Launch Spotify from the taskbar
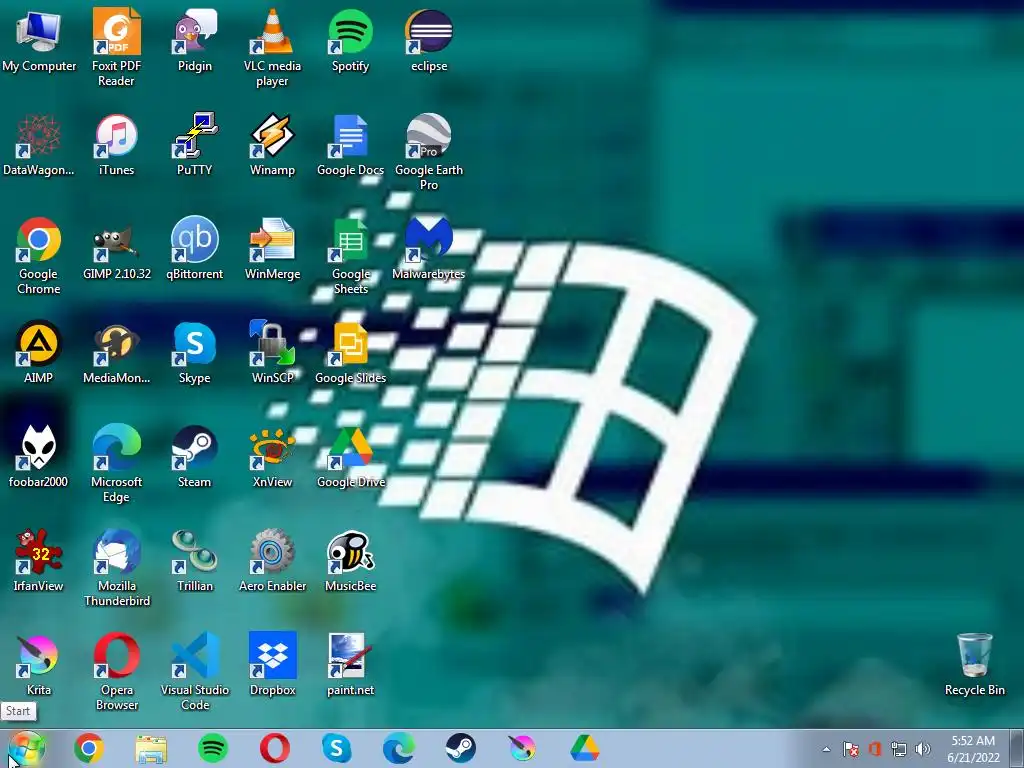Image resolution: width=1024 pixels, height=768 pixels. 213,748
